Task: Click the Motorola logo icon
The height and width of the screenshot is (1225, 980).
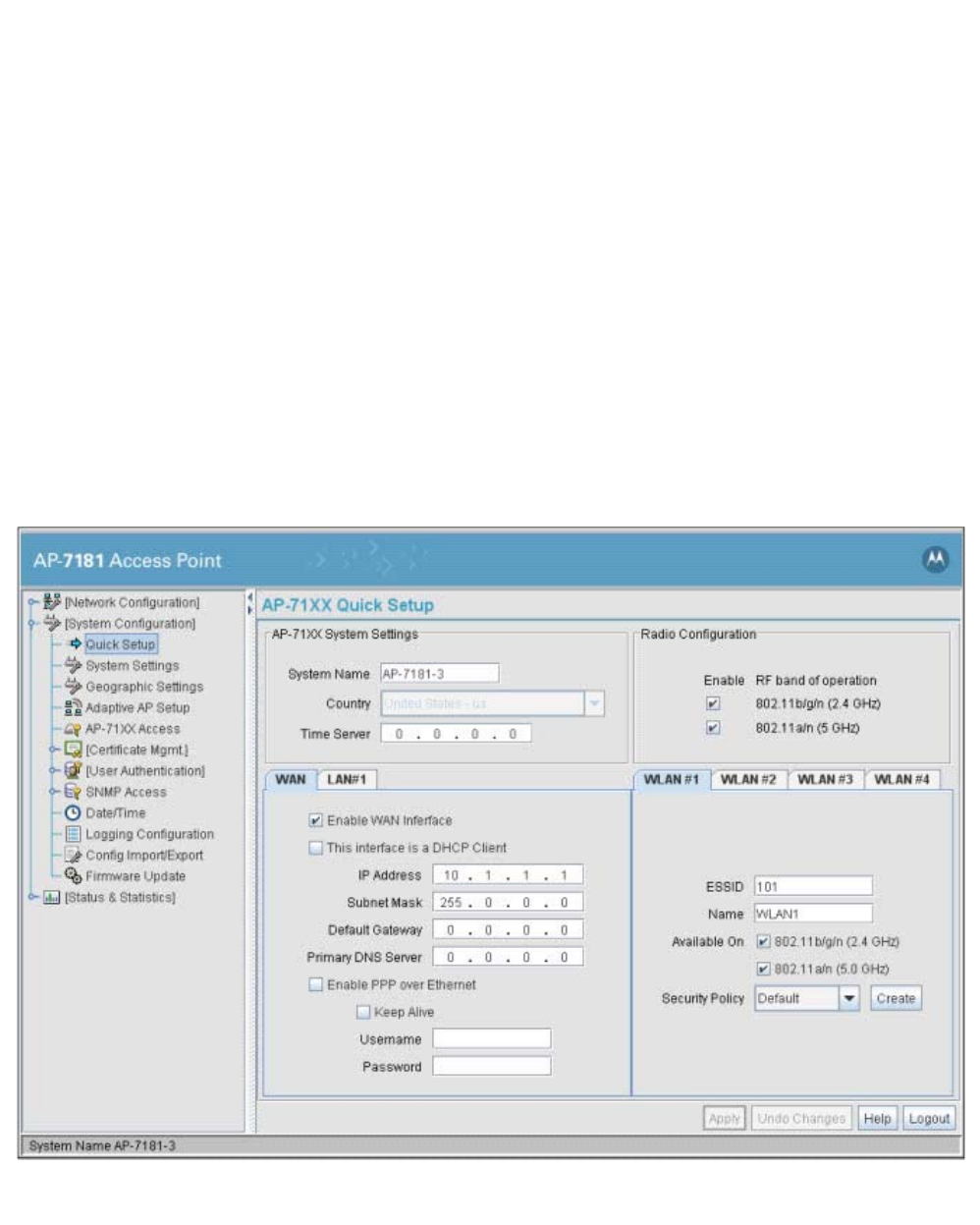Action: pos(936,559)
